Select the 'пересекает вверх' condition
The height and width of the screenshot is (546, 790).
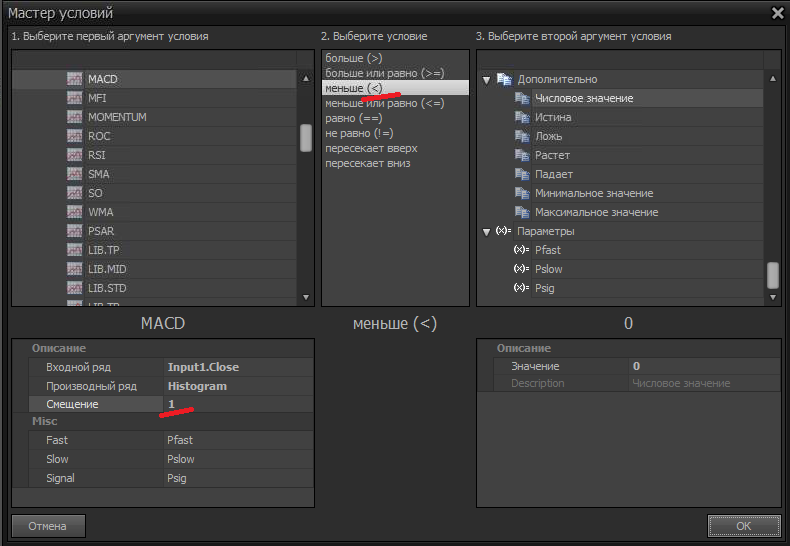[x=370, y=148]
